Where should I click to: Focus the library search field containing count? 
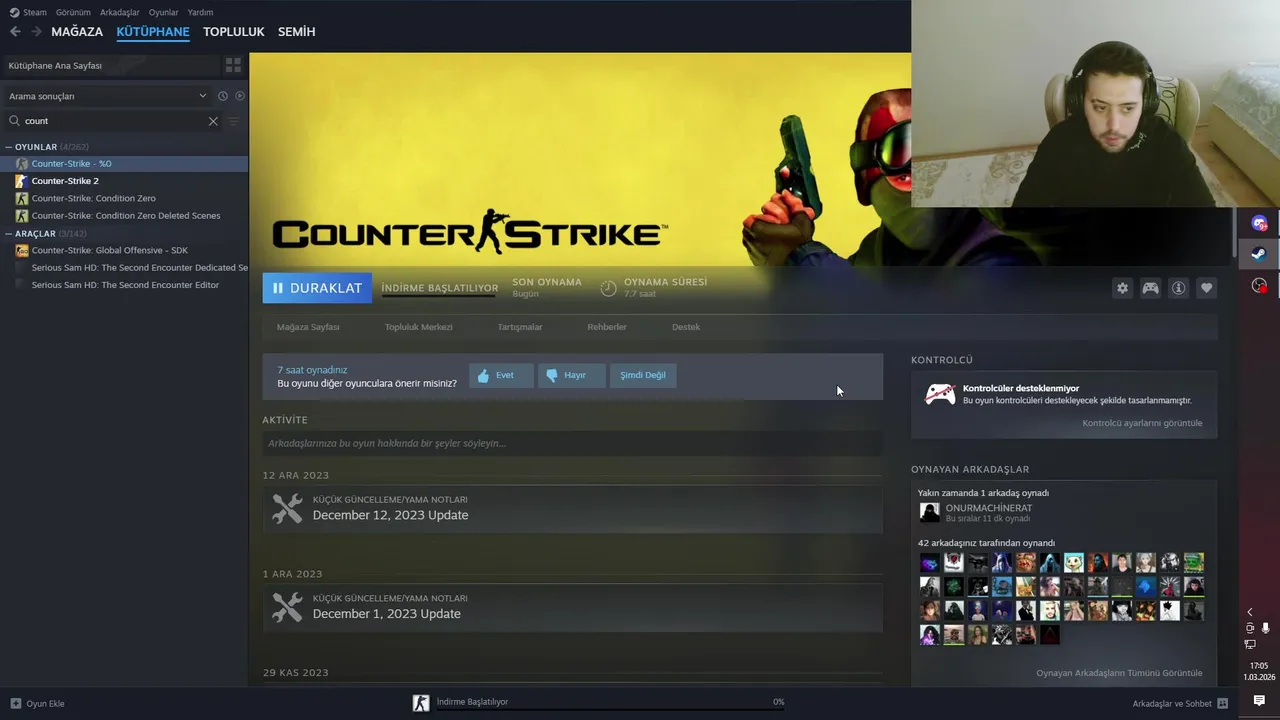[112, 121]
